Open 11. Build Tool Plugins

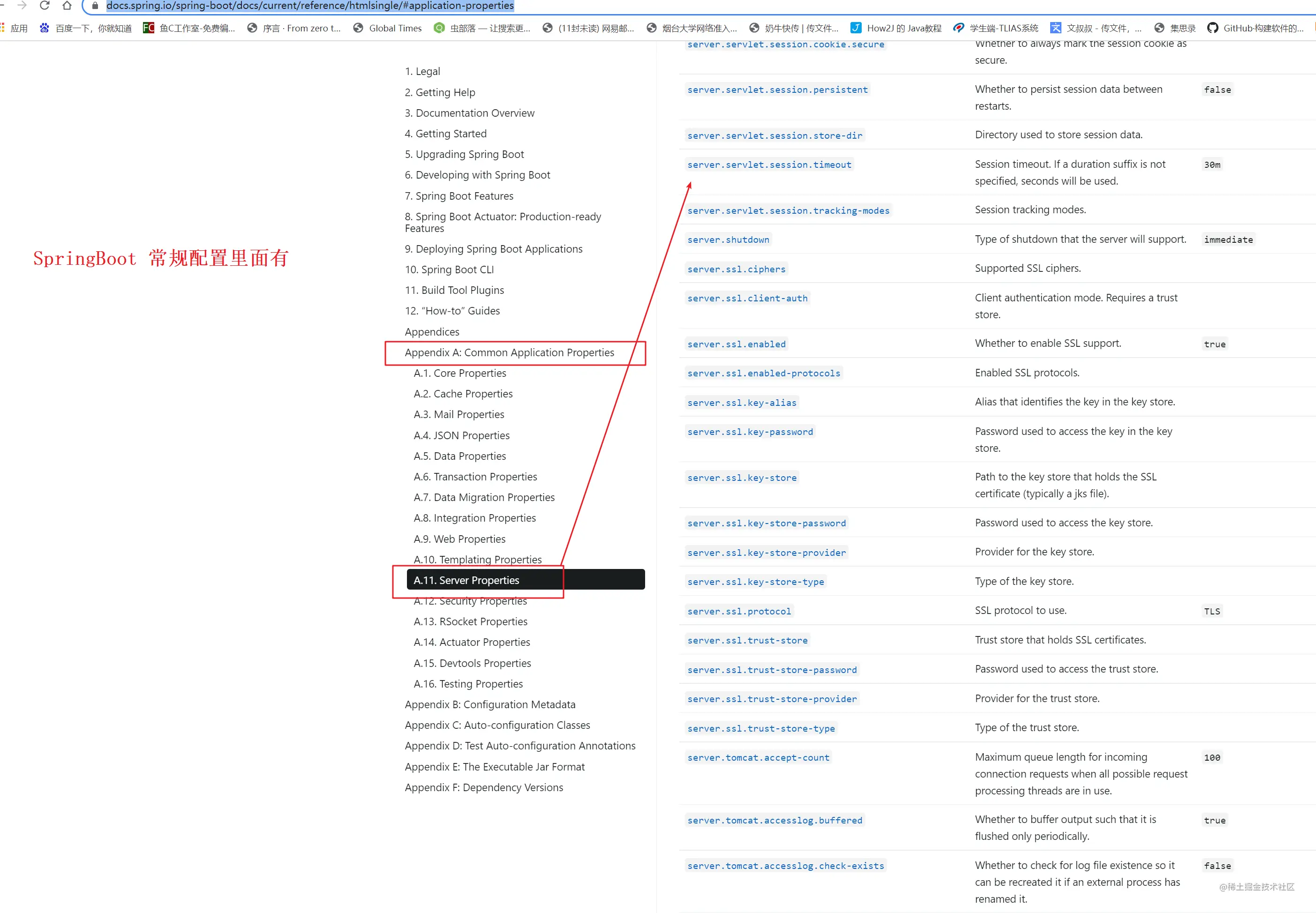click(454, 290)
